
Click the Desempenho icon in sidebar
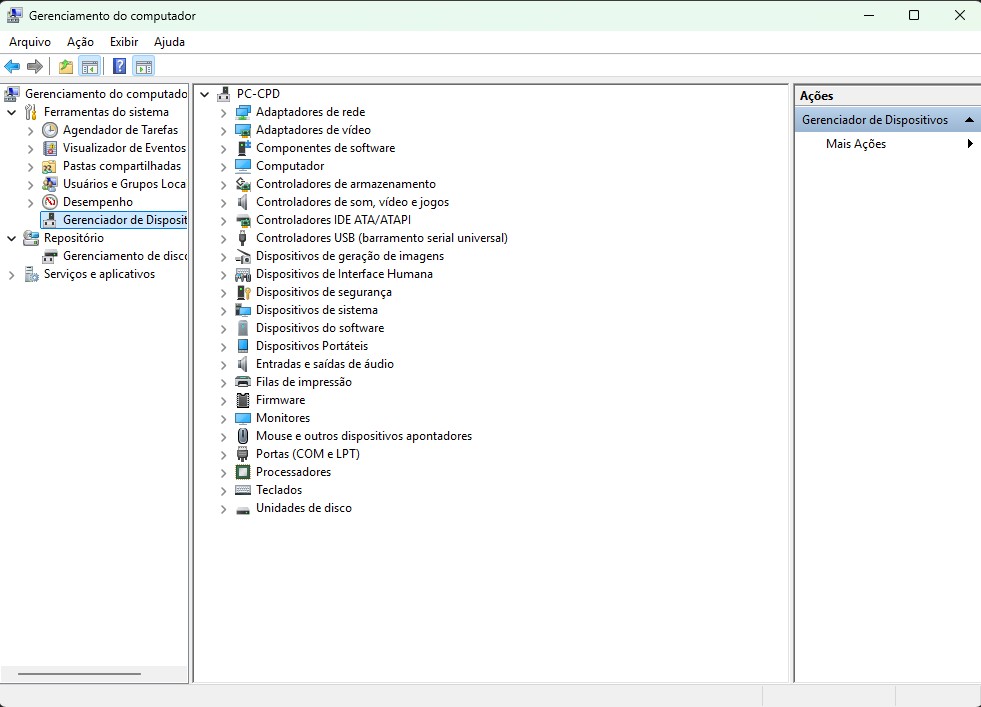50,202
